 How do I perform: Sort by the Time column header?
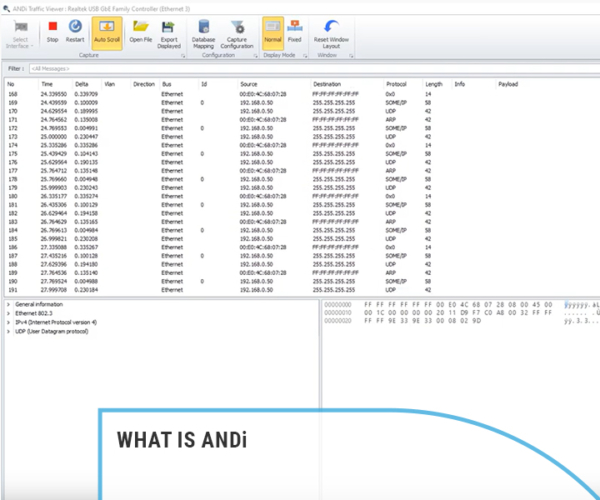tap(47, 84)
